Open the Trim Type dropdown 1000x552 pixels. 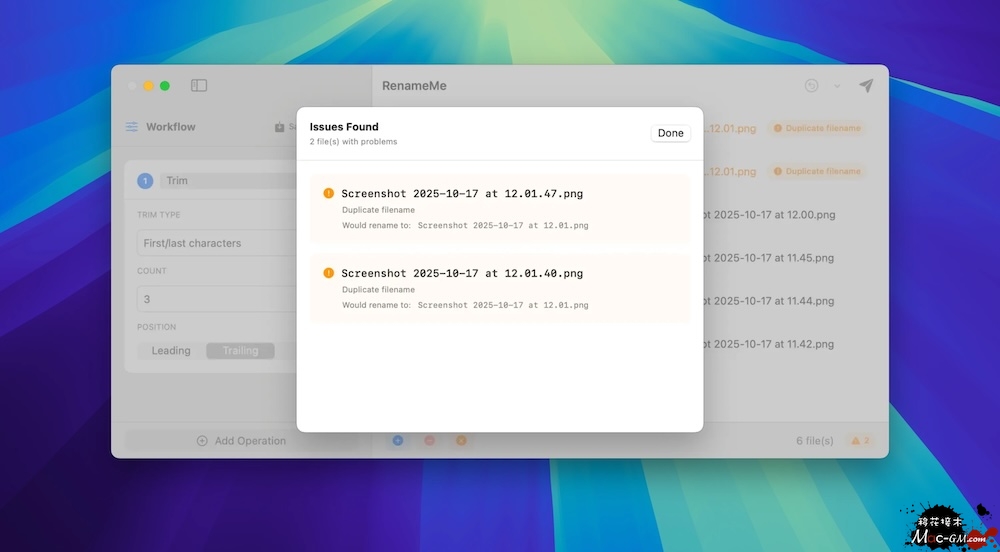[x=215, y=243]
